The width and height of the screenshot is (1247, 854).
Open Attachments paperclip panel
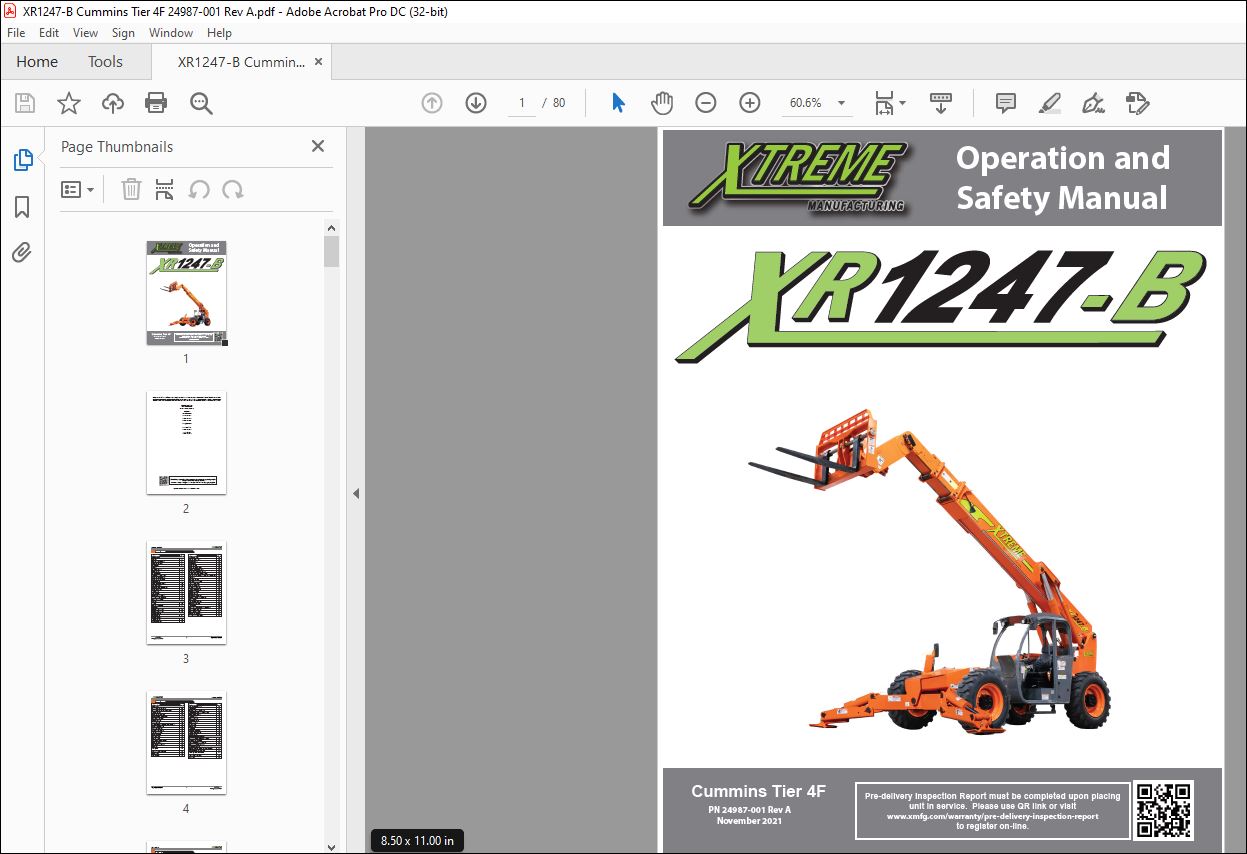22,253
